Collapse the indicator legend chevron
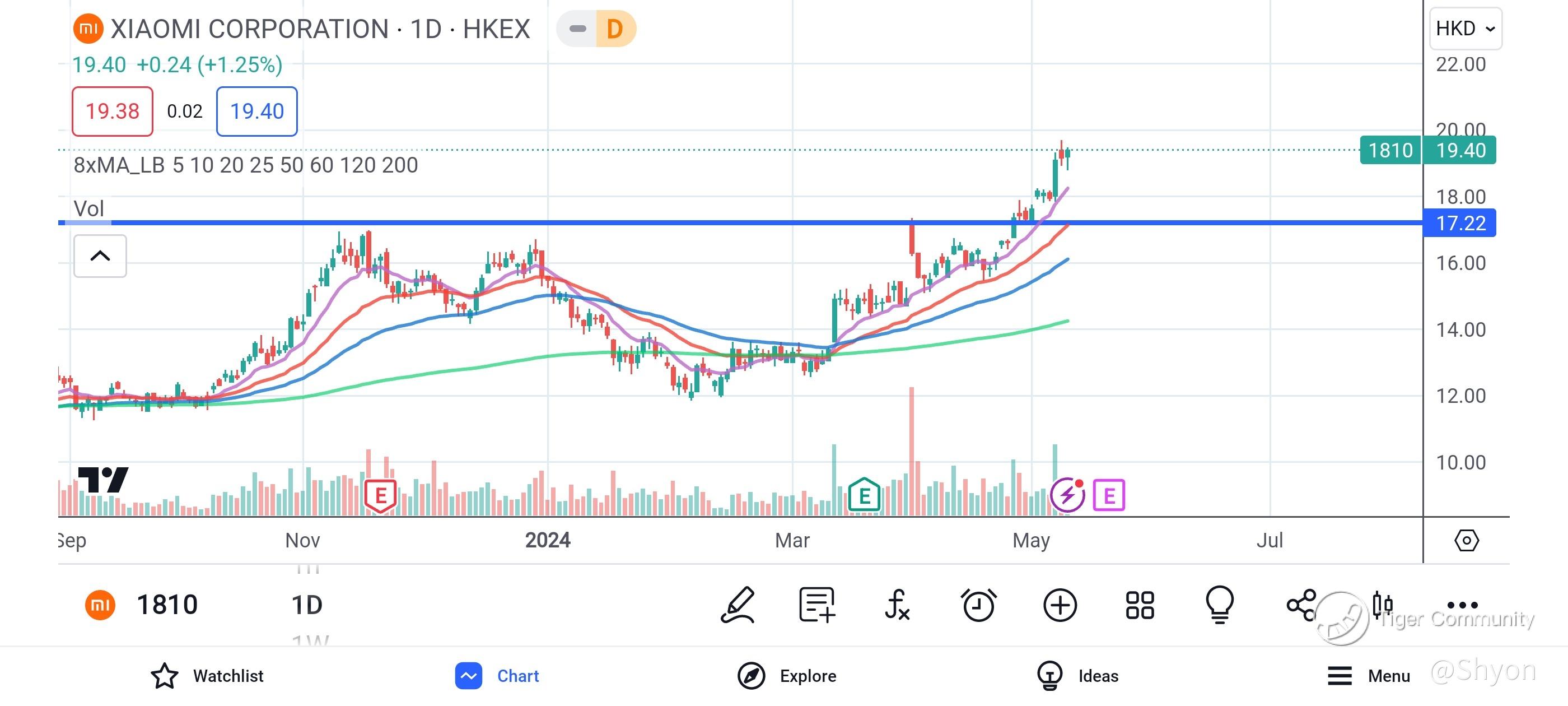 pyautogui.click(x=100, y=256)
